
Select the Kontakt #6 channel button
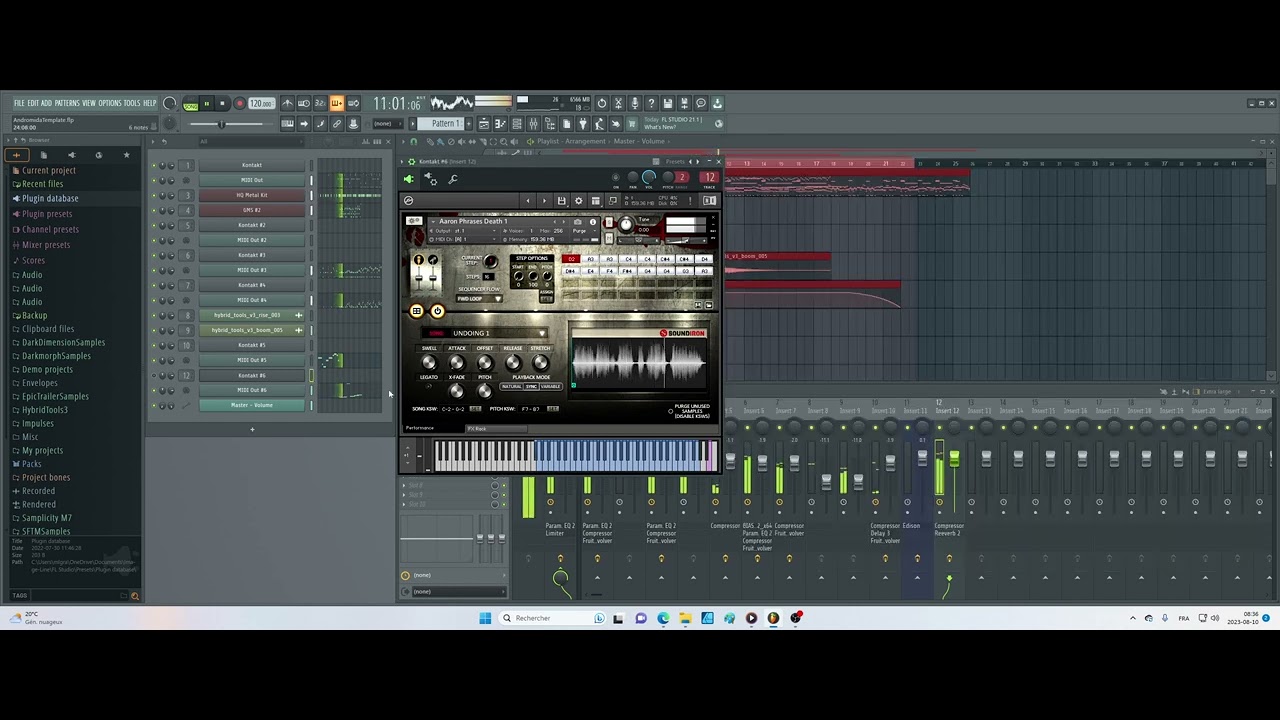[x=252, y=375]
